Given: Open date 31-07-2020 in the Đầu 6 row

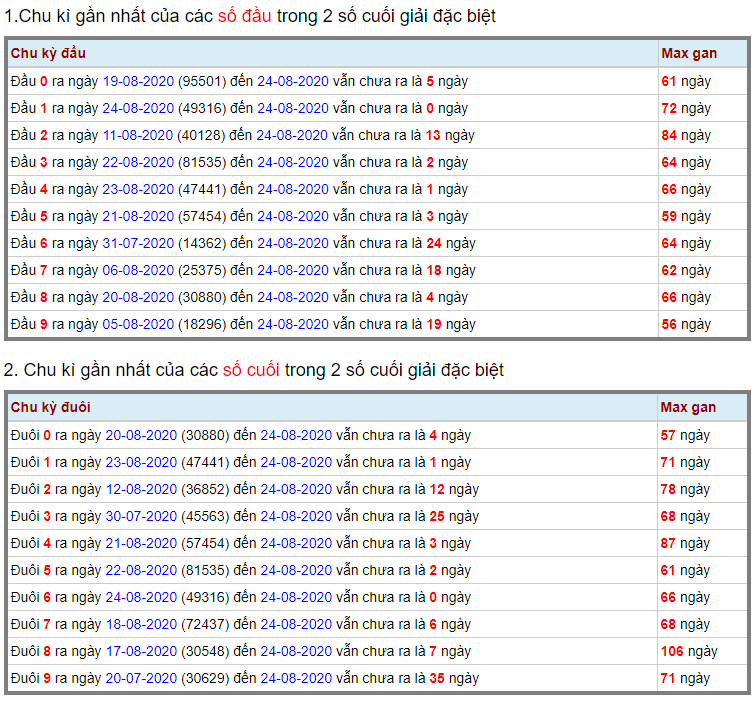Looking at the screenshot, I should (x=138, y=243).
